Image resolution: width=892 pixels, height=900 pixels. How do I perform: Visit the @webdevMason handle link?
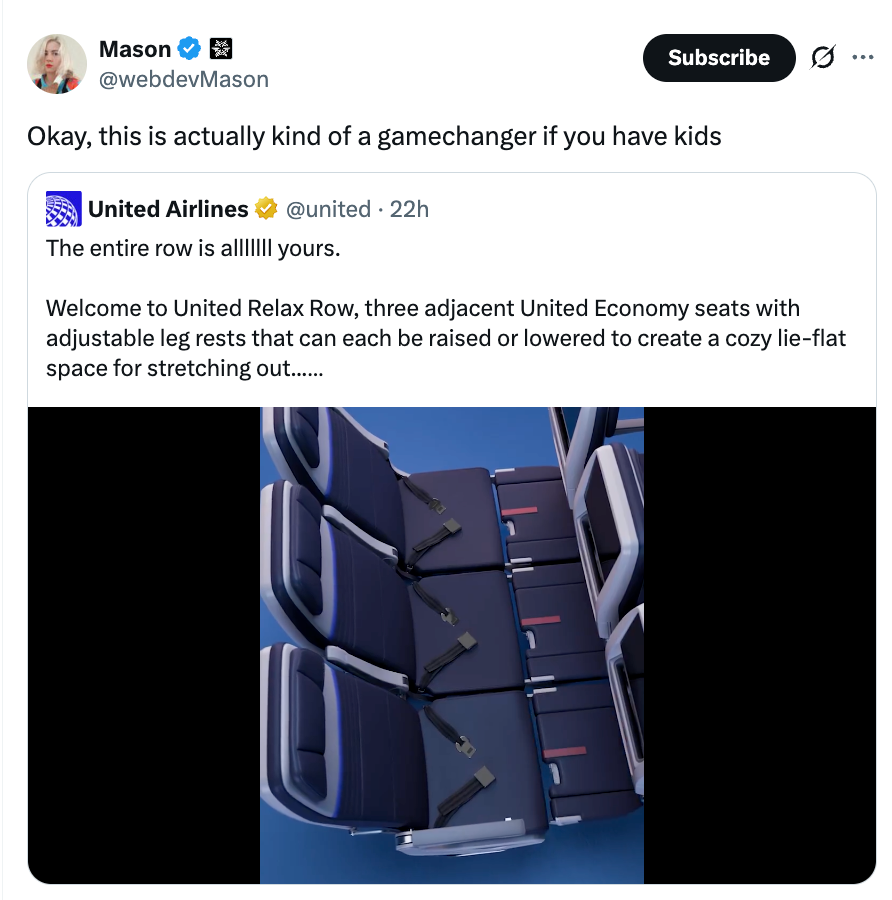click(x=184, y=79)
